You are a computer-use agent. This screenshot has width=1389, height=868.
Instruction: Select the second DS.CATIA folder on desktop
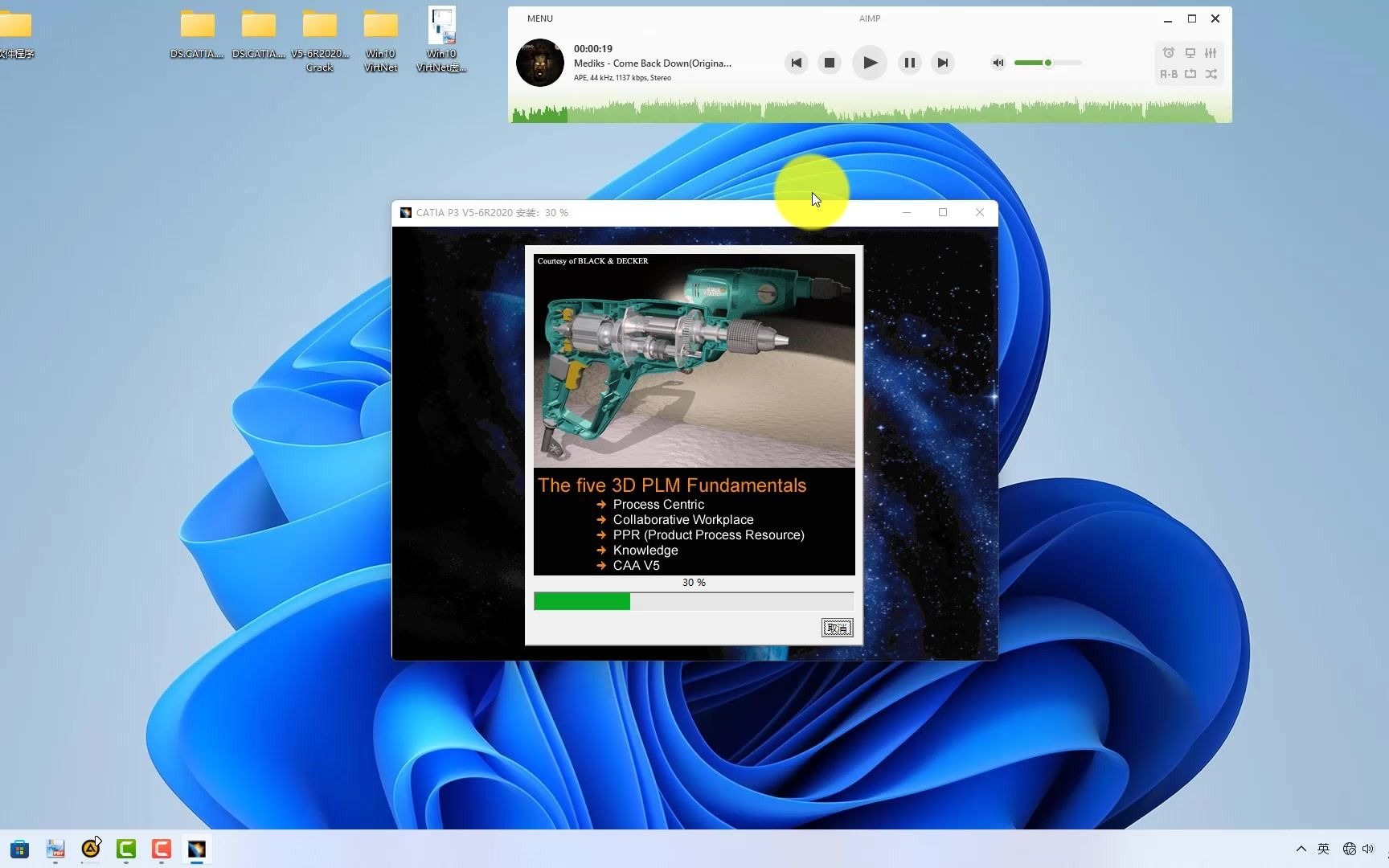(259, 35)
